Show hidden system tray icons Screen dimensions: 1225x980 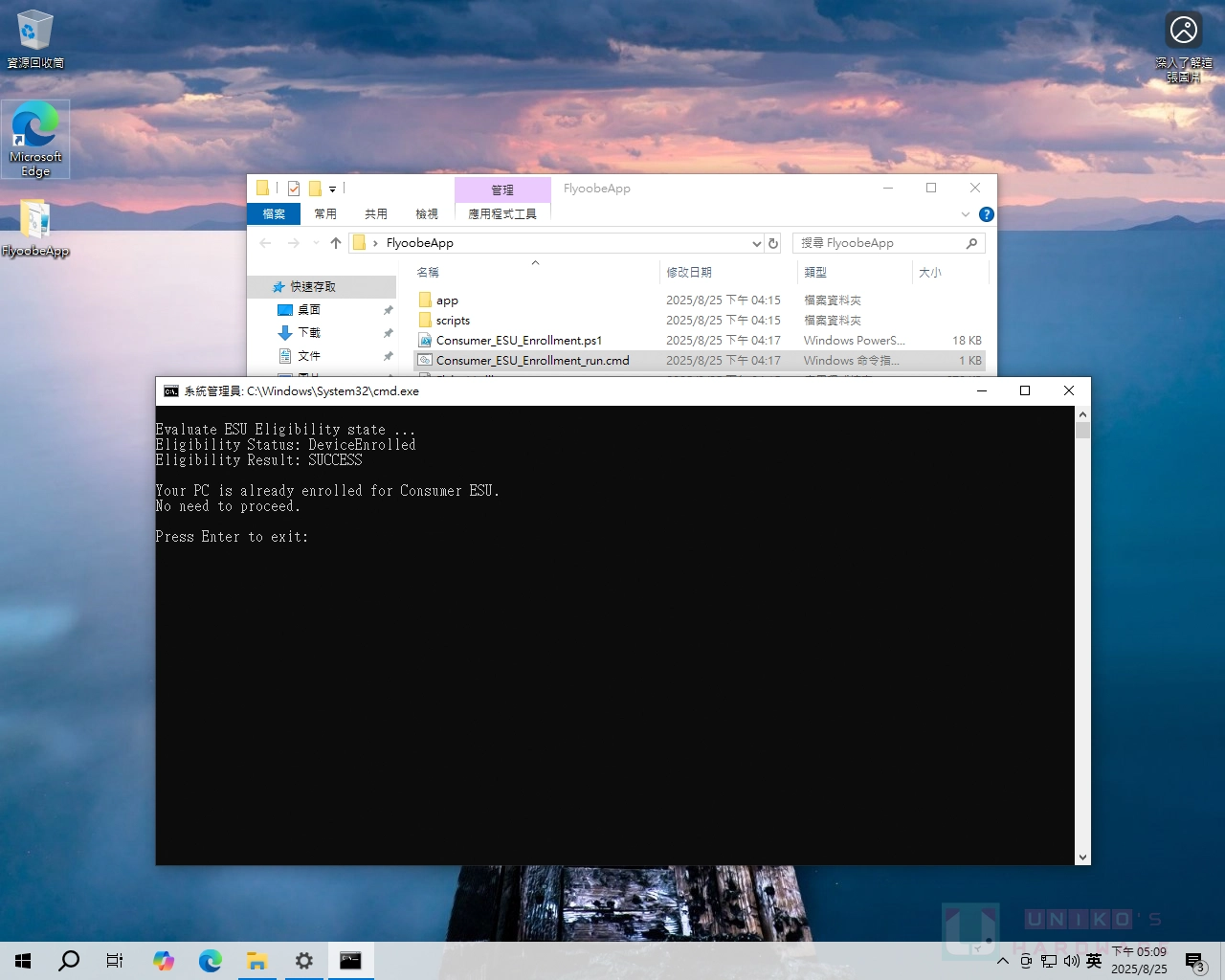coord(1003,961)
